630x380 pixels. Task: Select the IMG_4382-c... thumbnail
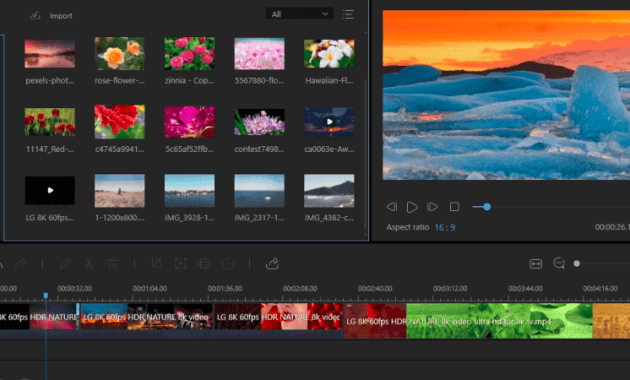[329, 190]
